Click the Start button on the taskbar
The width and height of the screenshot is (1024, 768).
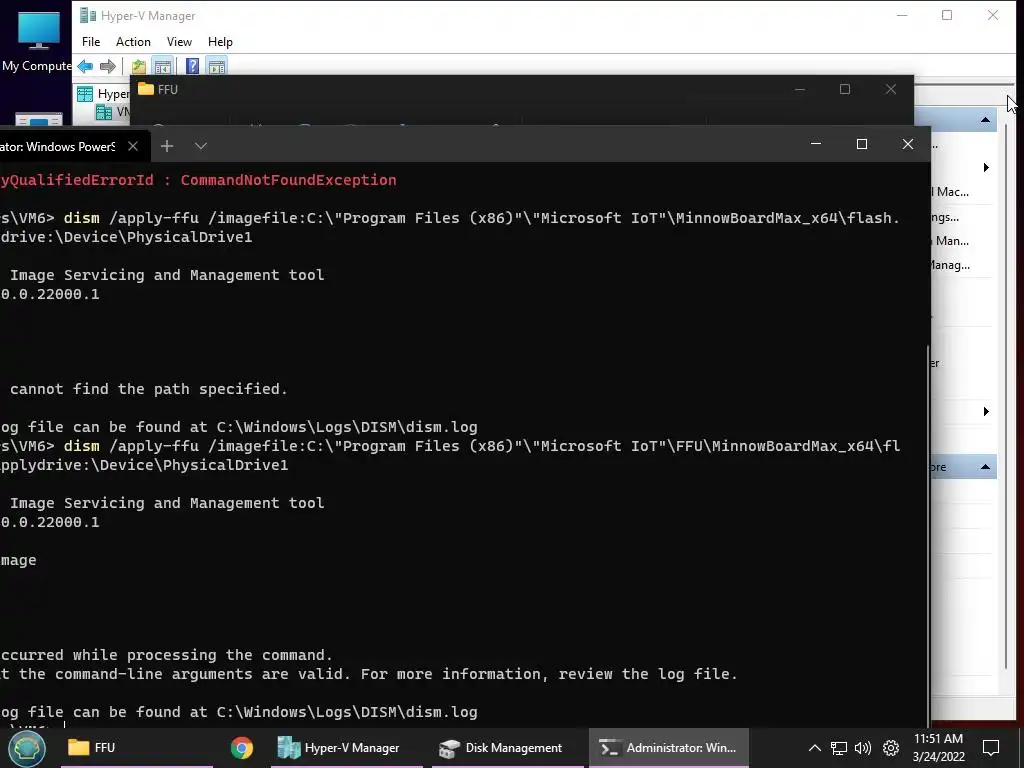(x=26, y=748)
